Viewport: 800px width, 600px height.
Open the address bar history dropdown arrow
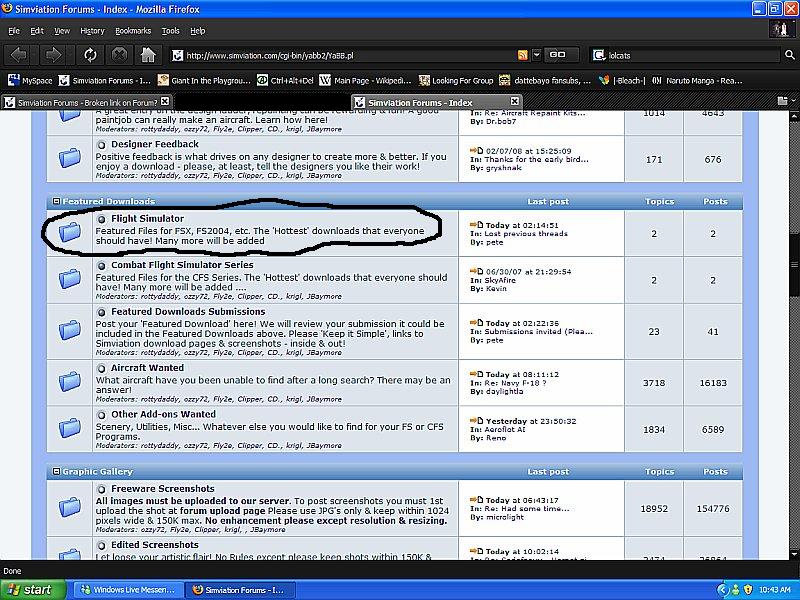[x=536, y=55]
